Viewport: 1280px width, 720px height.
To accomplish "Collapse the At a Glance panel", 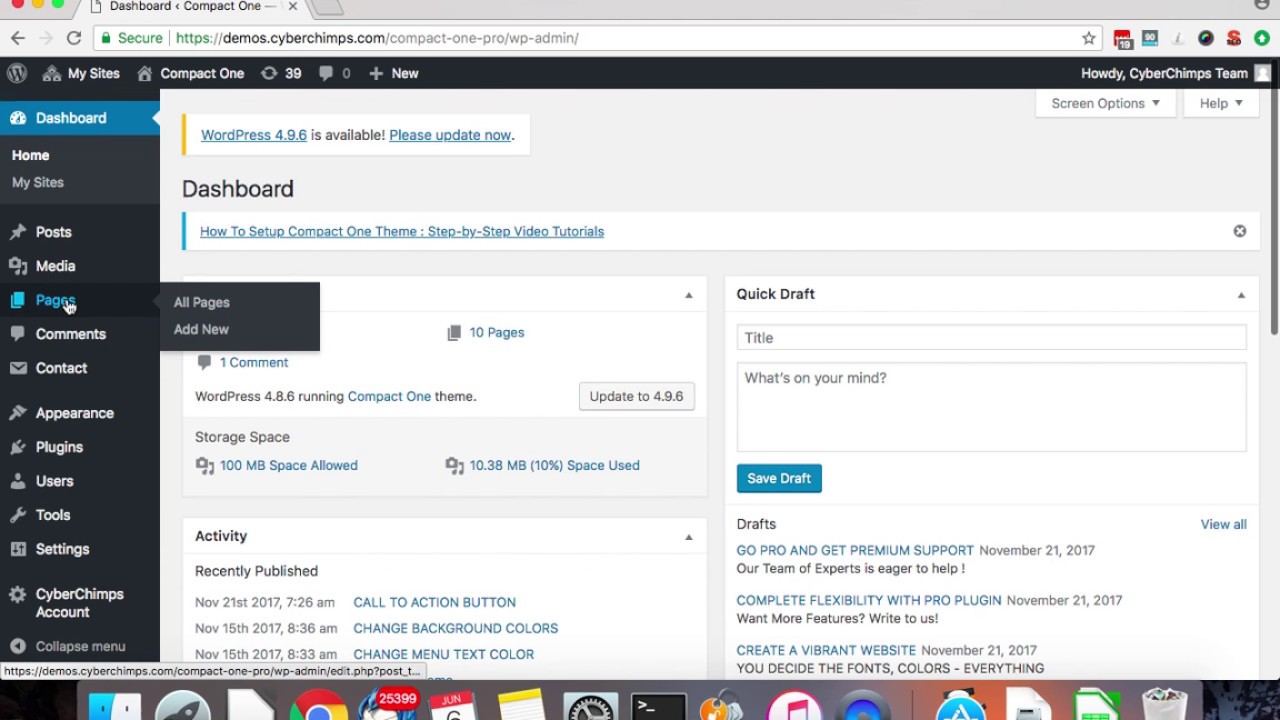I will point(688,295).
